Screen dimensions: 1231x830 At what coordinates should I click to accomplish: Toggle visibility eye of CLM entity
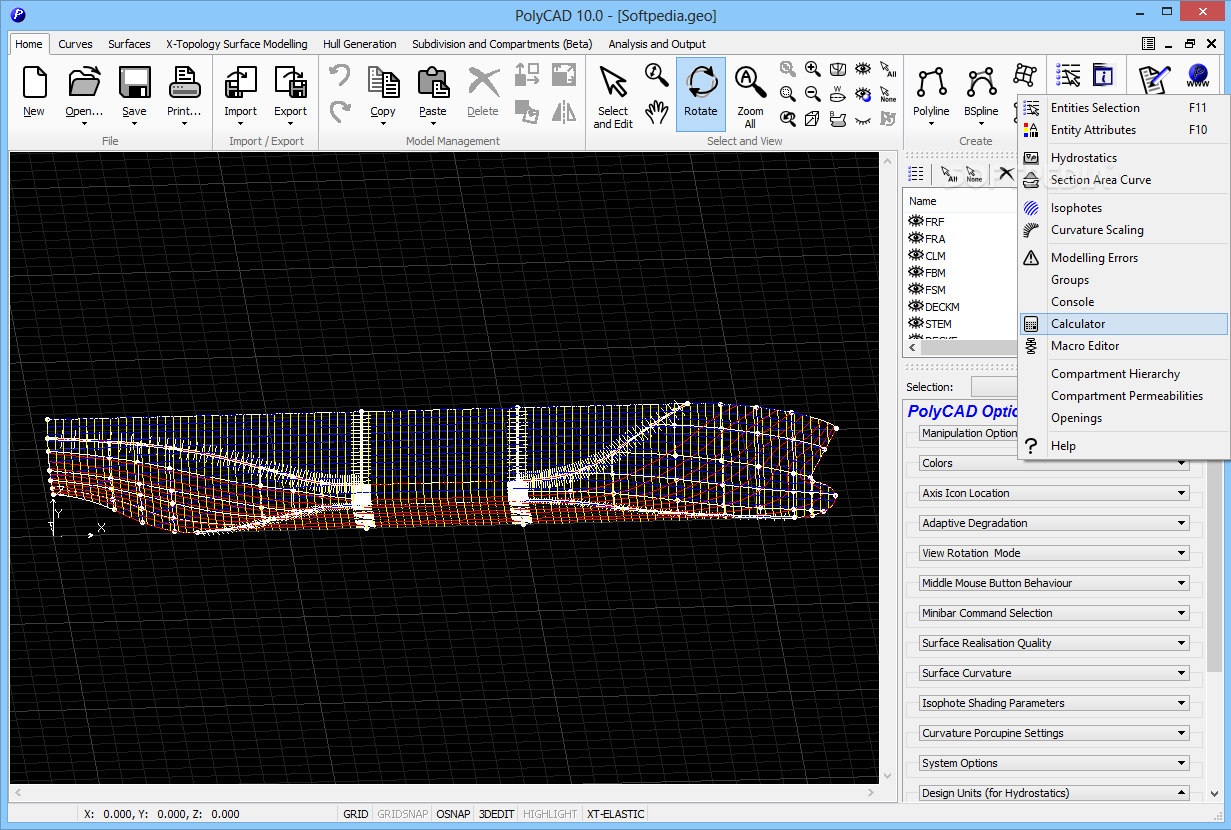coord(915,255)
